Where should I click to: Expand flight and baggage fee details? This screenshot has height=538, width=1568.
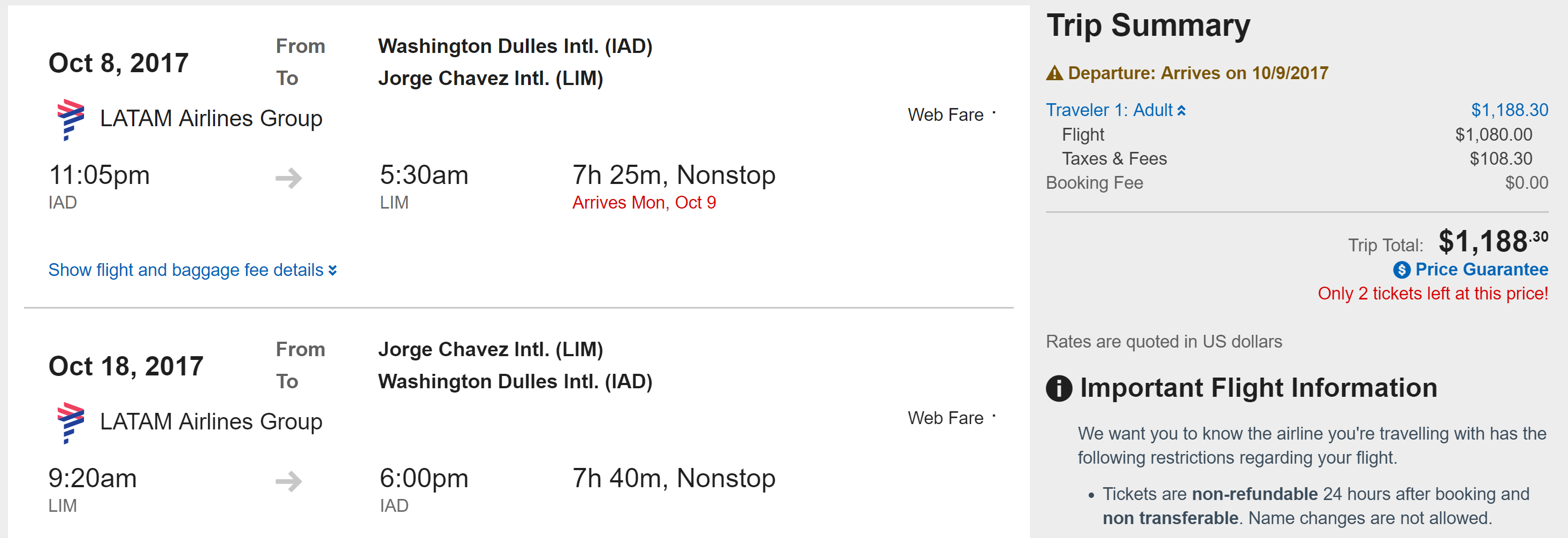pyautogui.click(x=186, y=270)
